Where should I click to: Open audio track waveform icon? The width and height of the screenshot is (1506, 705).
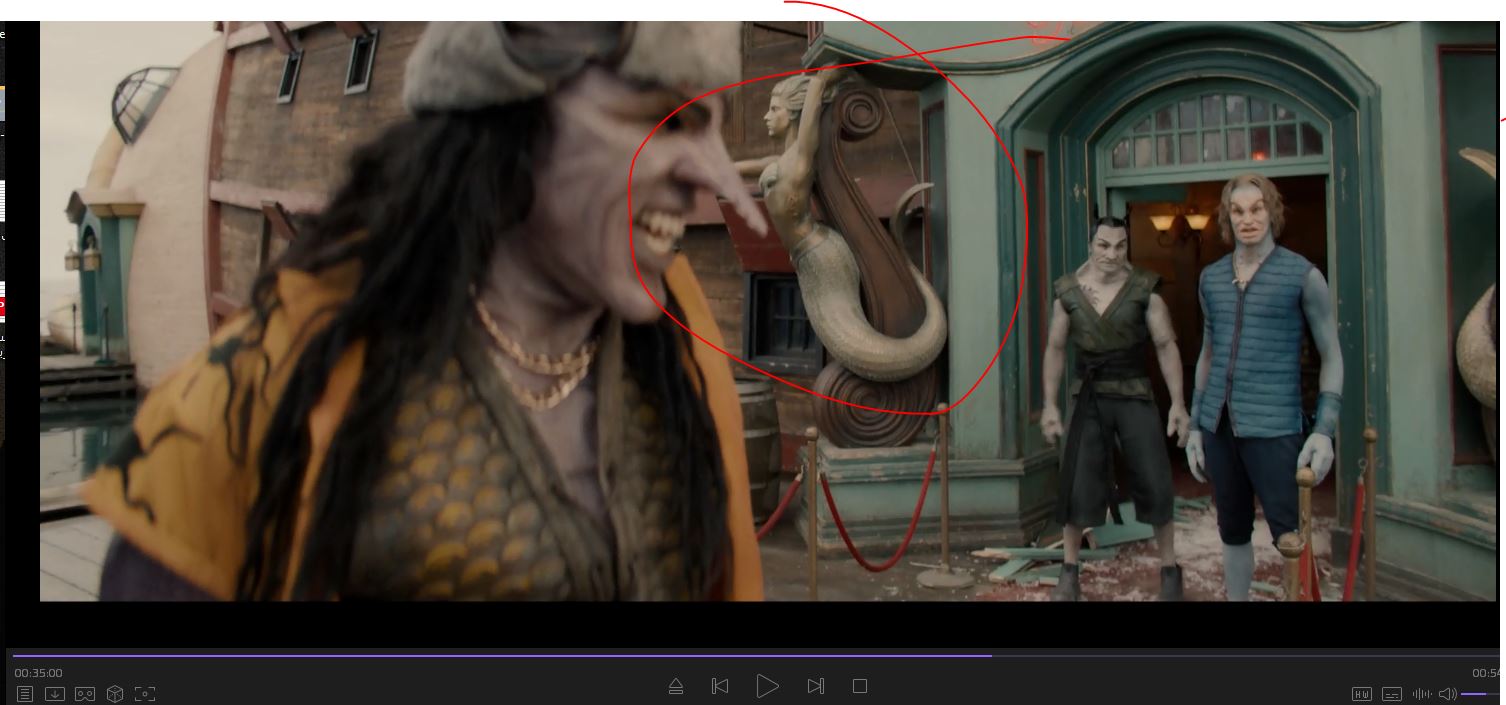coord(1421,694)
